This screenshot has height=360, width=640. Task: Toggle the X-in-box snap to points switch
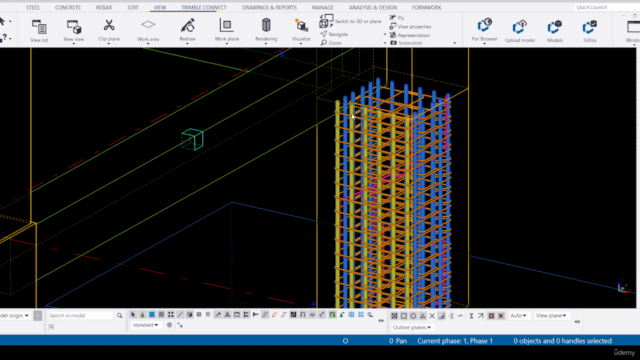point(394,316)
